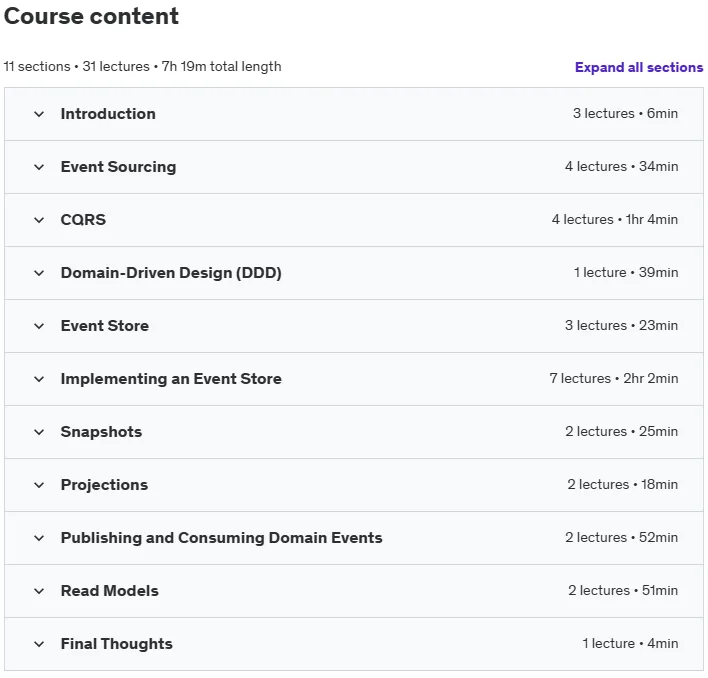Open the Final Thoughts section title
This screenshot has height=678, width=708.
pyautogui.click(x=116, y=644)
